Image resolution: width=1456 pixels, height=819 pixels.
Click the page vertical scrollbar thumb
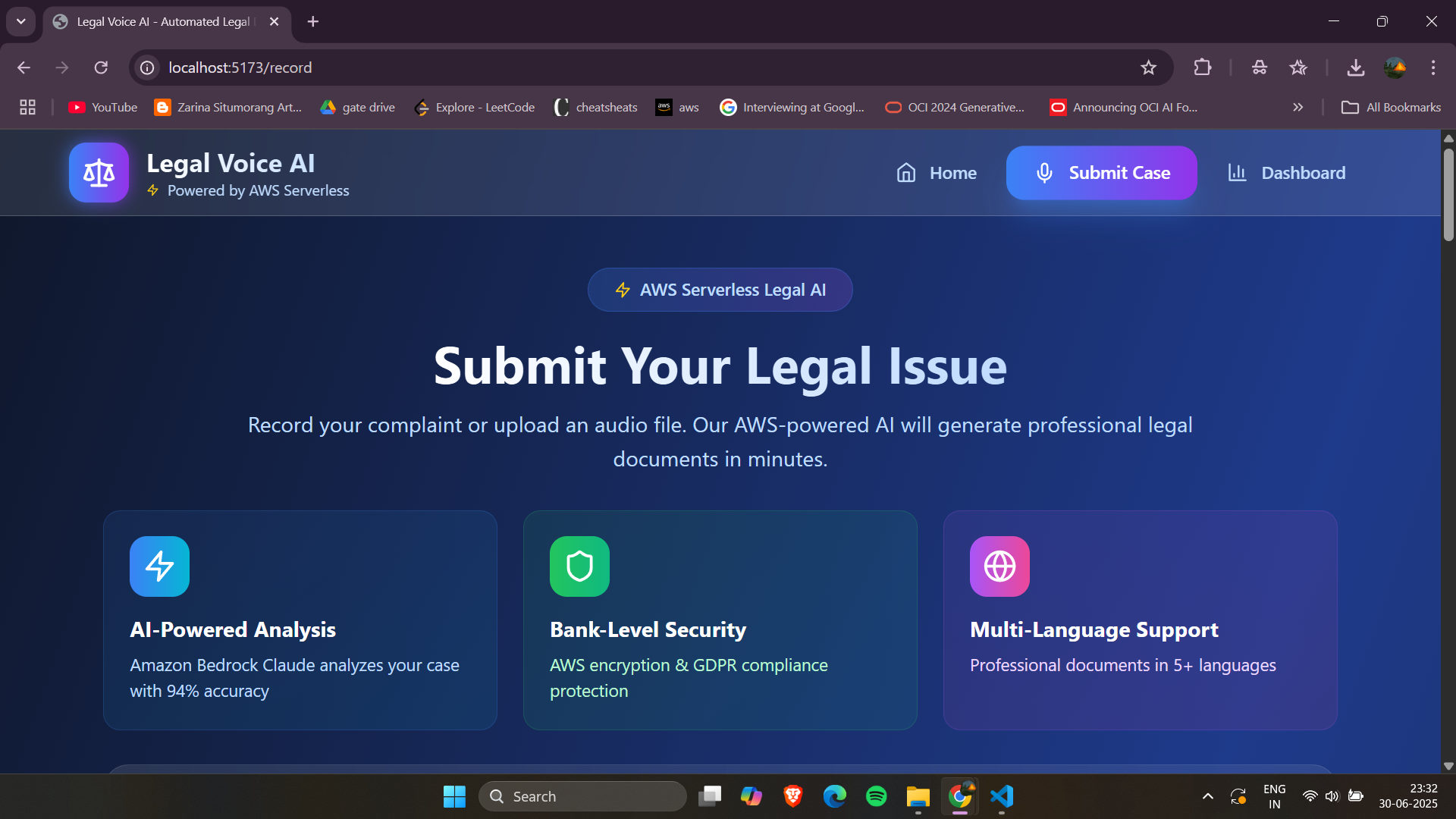pyautogui.click(x=1448, y=193)
